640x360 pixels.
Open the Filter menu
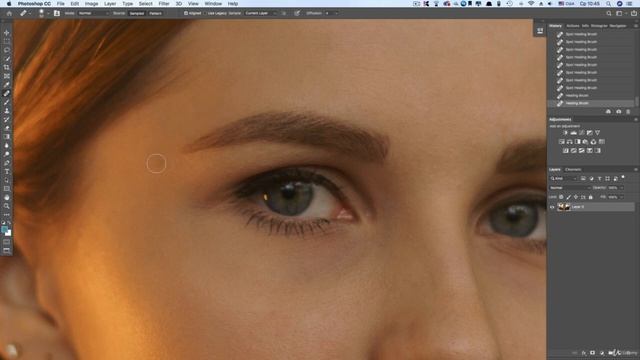(164, 4)
